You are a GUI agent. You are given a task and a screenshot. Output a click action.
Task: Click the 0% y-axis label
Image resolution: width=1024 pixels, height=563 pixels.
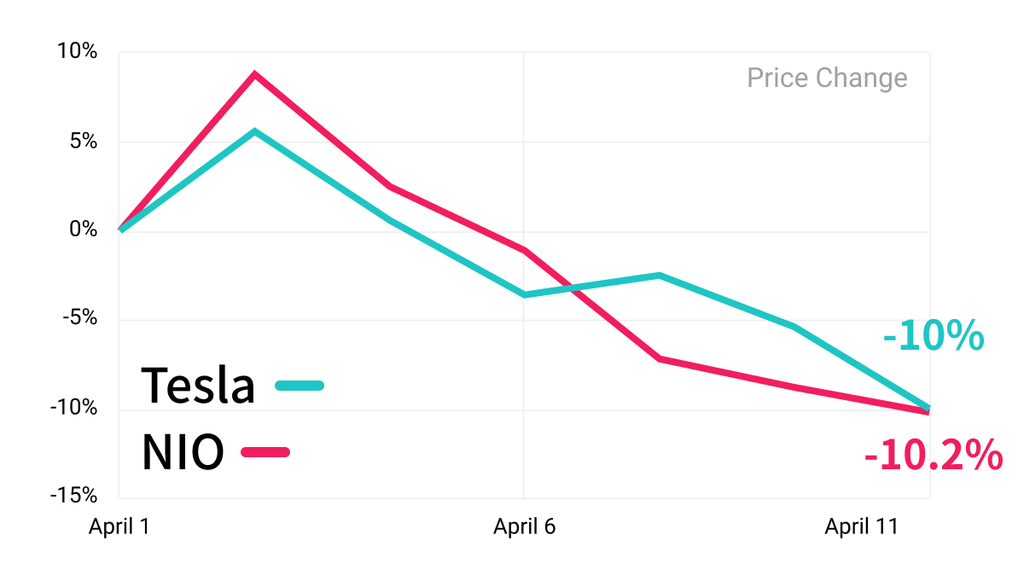coord(84,229)
